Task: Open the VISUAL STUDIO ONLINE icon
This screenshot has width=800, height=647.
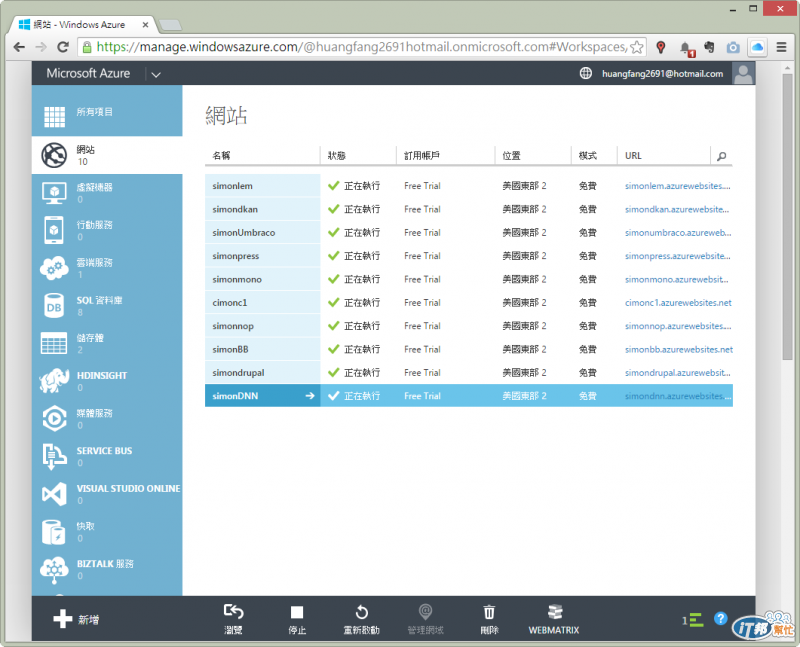Action: click(54, 494)
